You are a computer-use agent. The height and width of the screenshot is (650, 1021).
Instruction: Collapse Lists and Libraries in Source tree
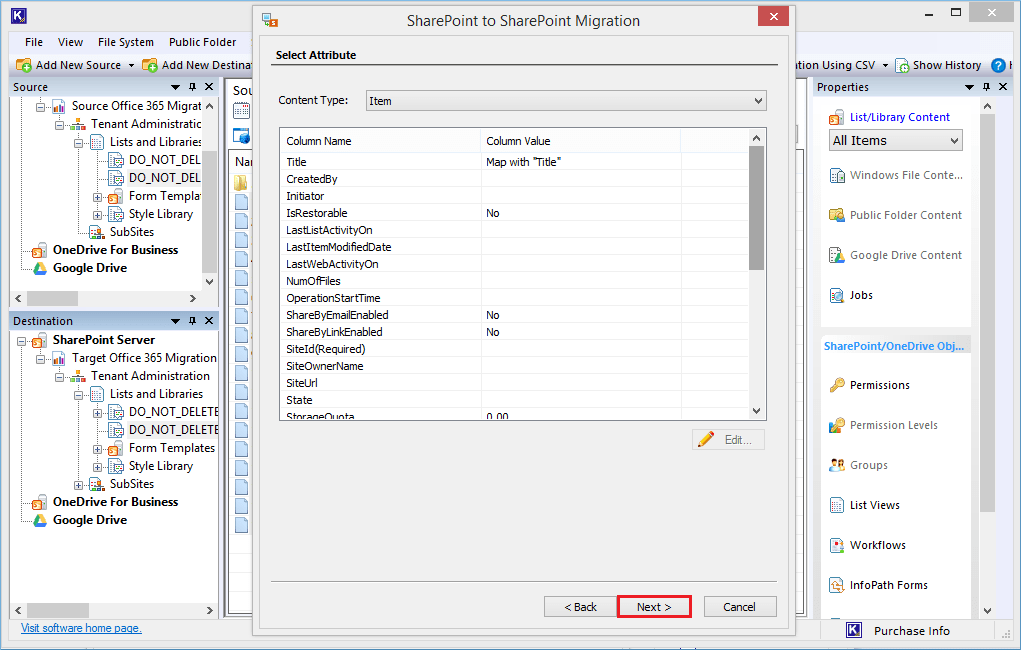(78, 143)
